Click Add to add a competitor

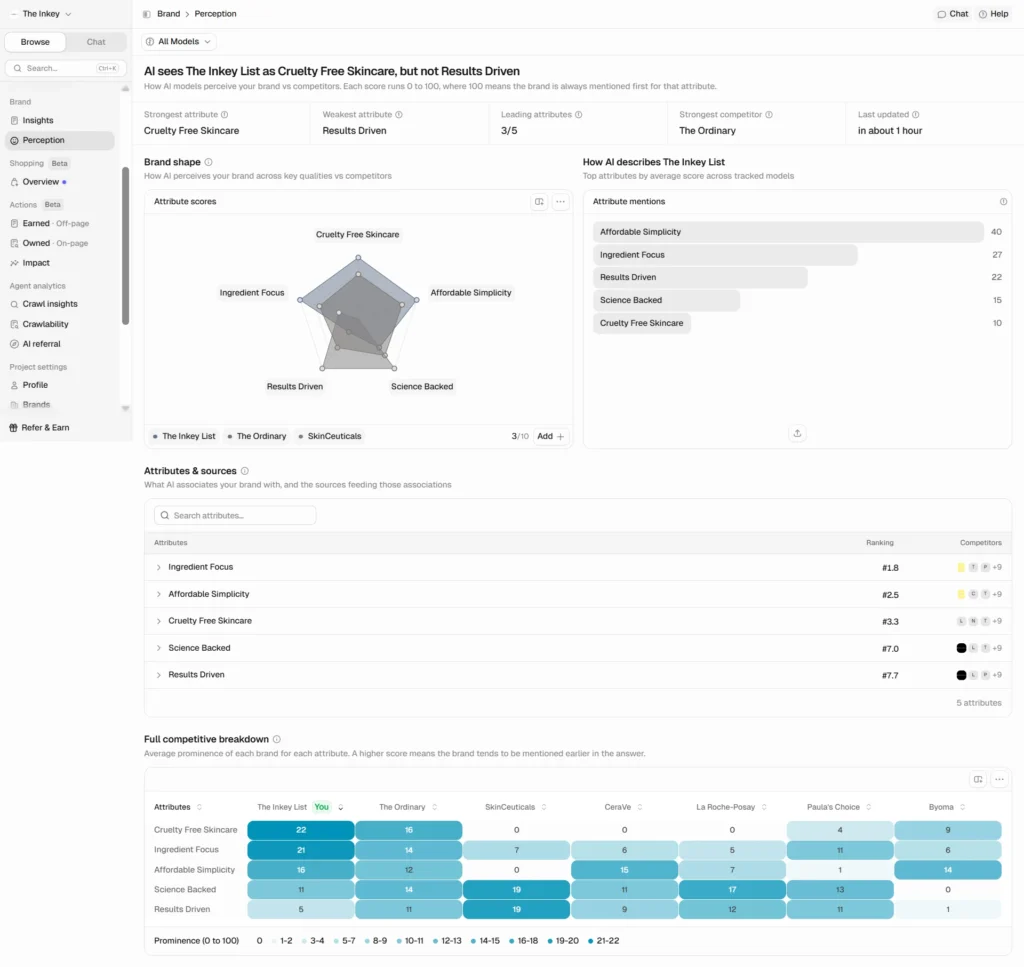coord(551,436)
